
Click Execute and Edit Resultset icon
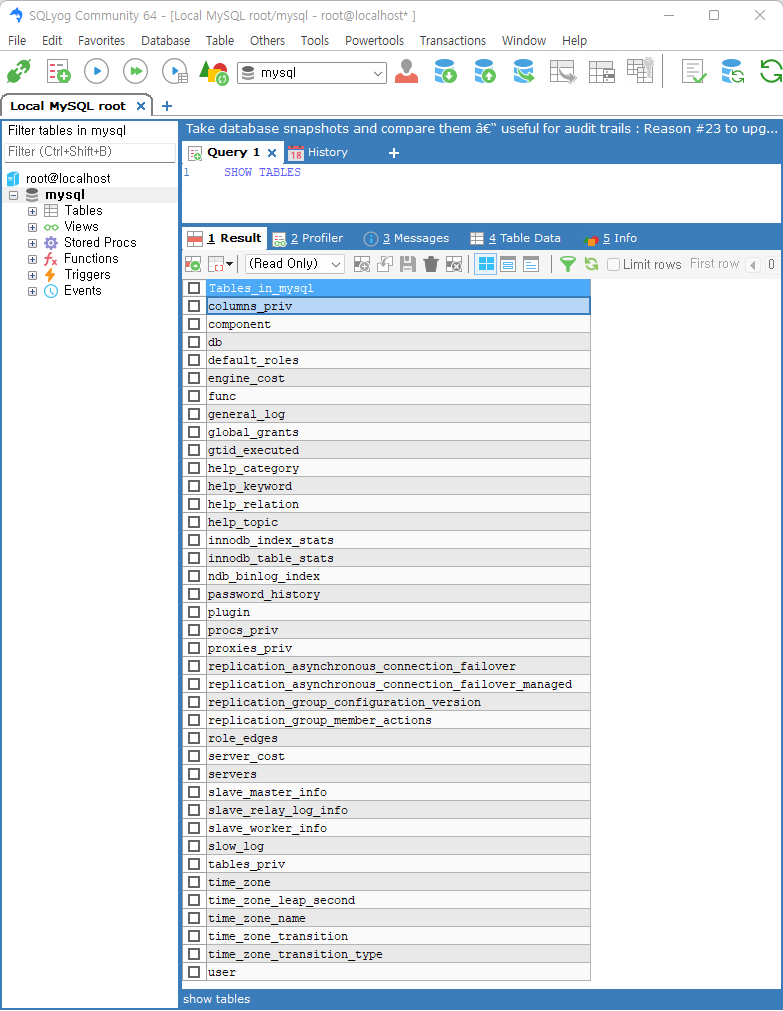tap(175, 71)
